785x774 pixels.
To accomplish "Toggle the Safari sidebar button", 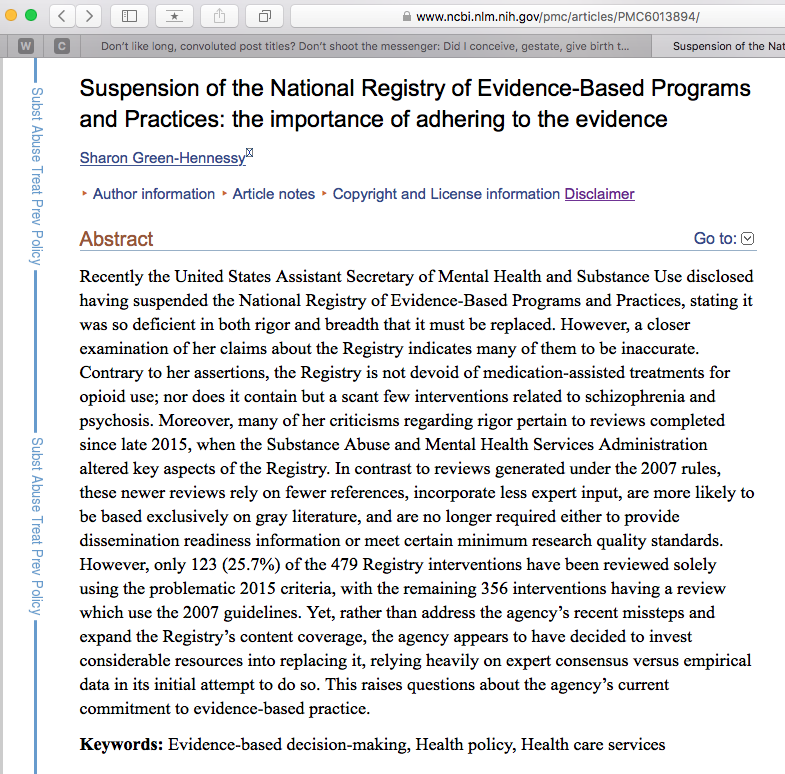I will pos(129,16).
